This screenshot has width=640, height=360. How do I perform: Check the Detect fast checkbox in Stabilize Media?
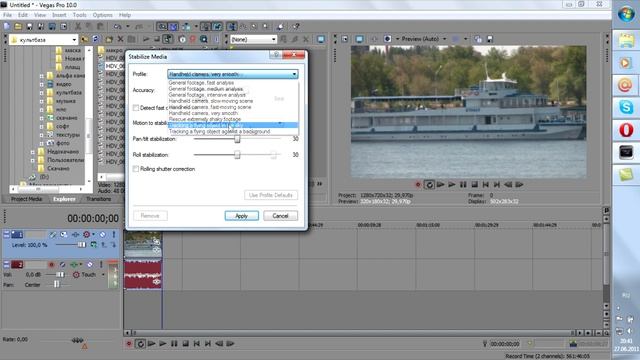pyautogui.click(x=136, y=108)
